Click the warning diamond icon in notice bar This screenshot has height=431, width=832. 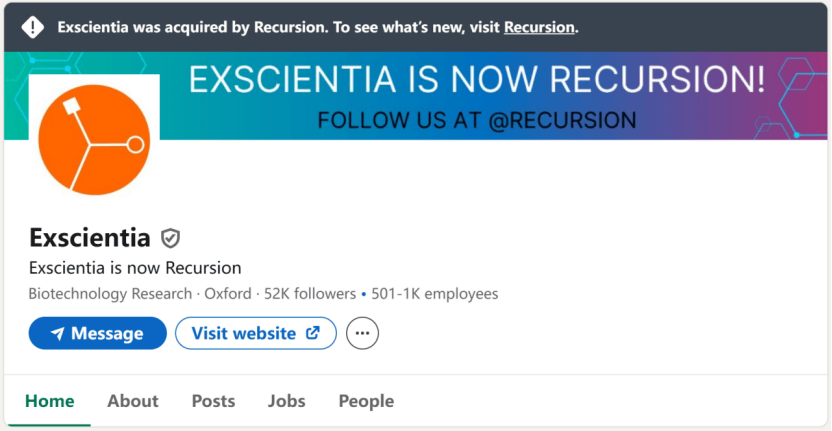pyautogui.click(x=33, y=27)
